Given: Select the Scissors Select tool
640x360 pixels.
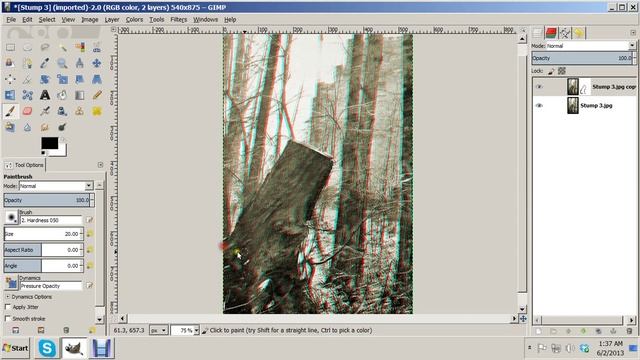Looking at the screenshot, I should tap(97, 47).
